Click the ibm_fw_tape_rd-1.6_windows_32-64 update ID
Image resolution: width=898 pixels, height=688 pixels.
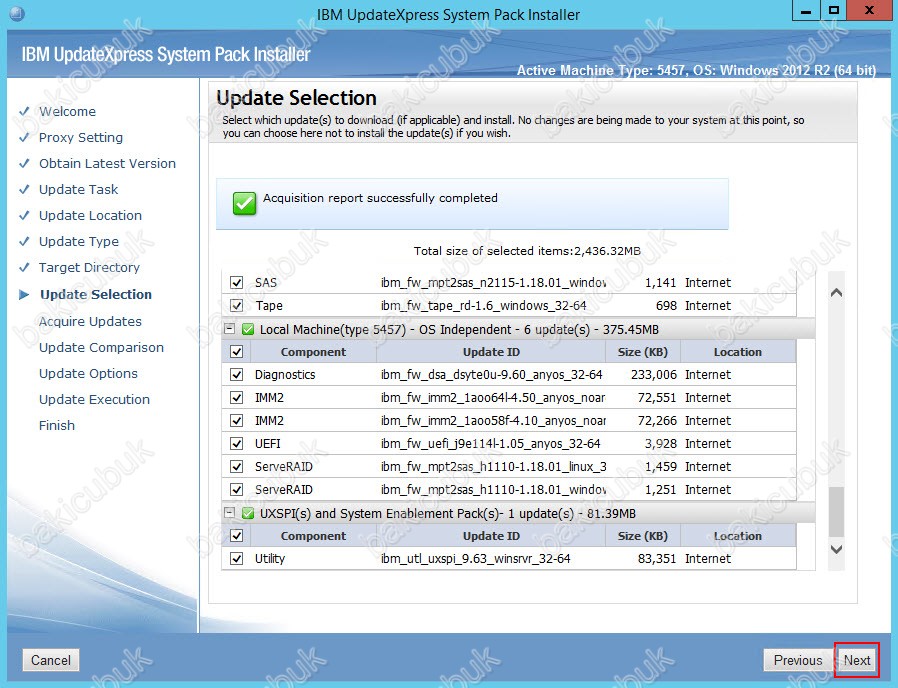click(x=483, y=305)
